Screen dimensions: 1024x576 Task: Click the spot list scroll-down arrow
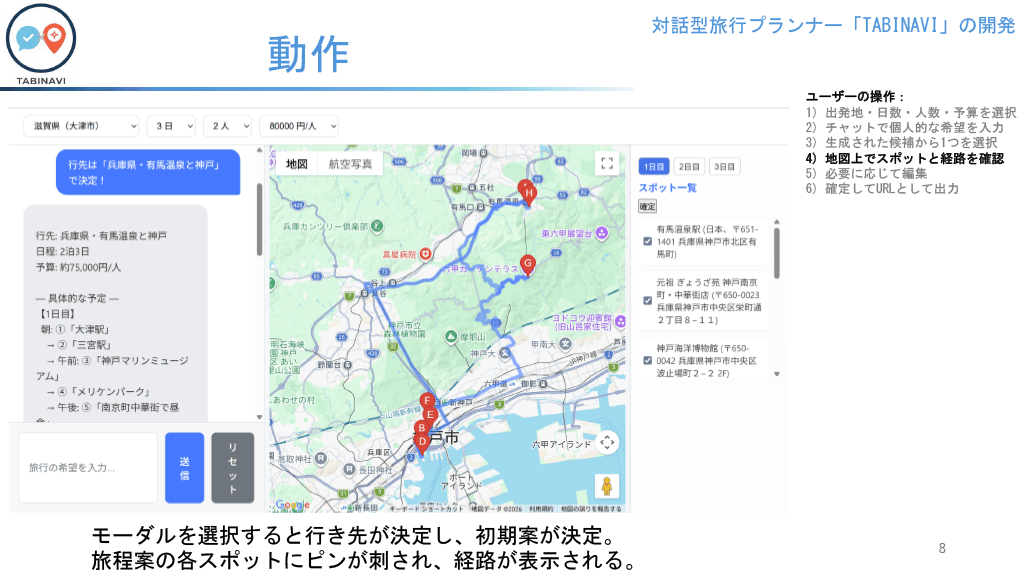776,374
